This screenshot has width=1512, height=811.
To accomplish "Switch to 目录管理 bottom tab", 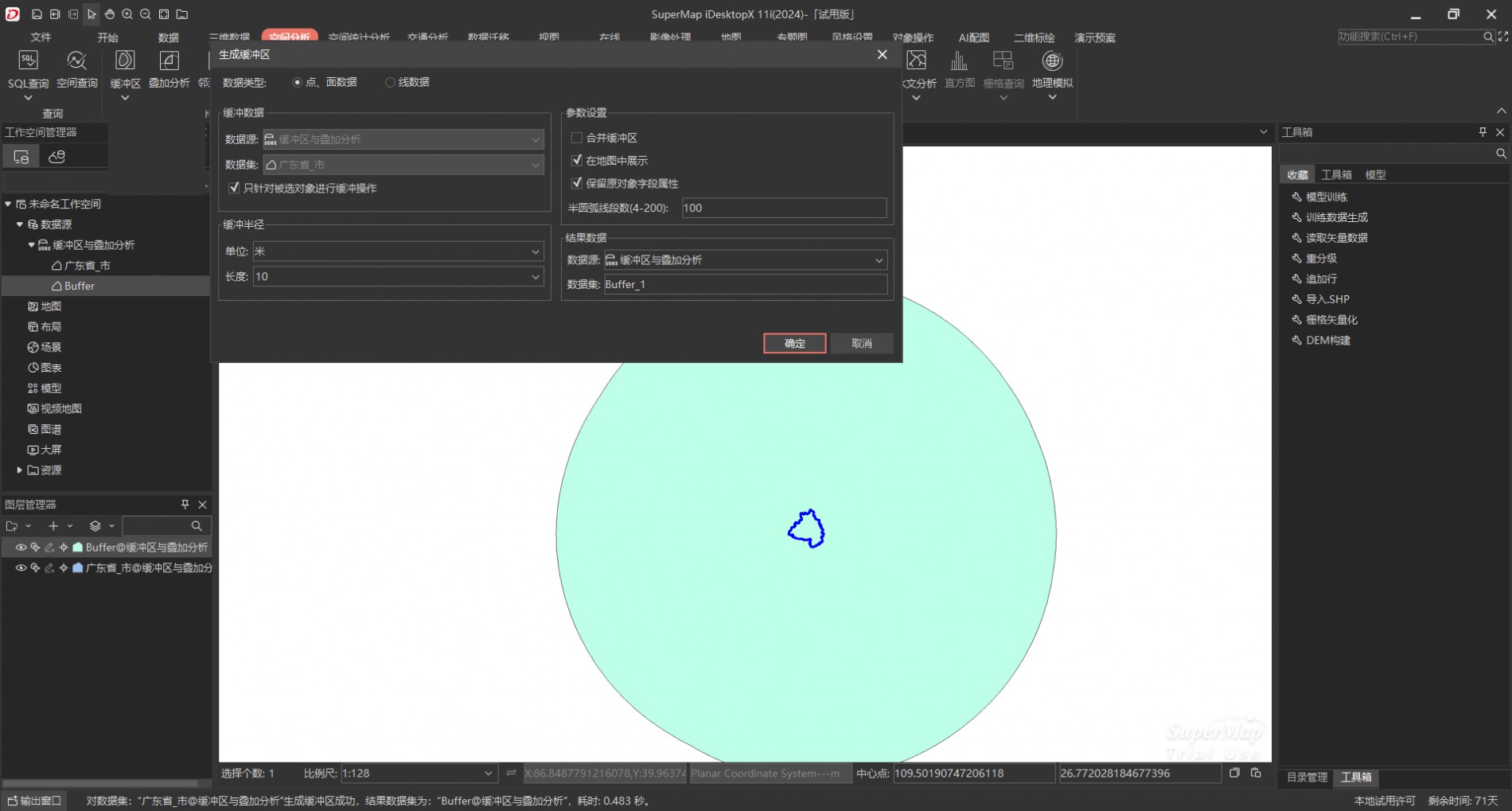I will pyautogui.click(x=1307, y=778).
